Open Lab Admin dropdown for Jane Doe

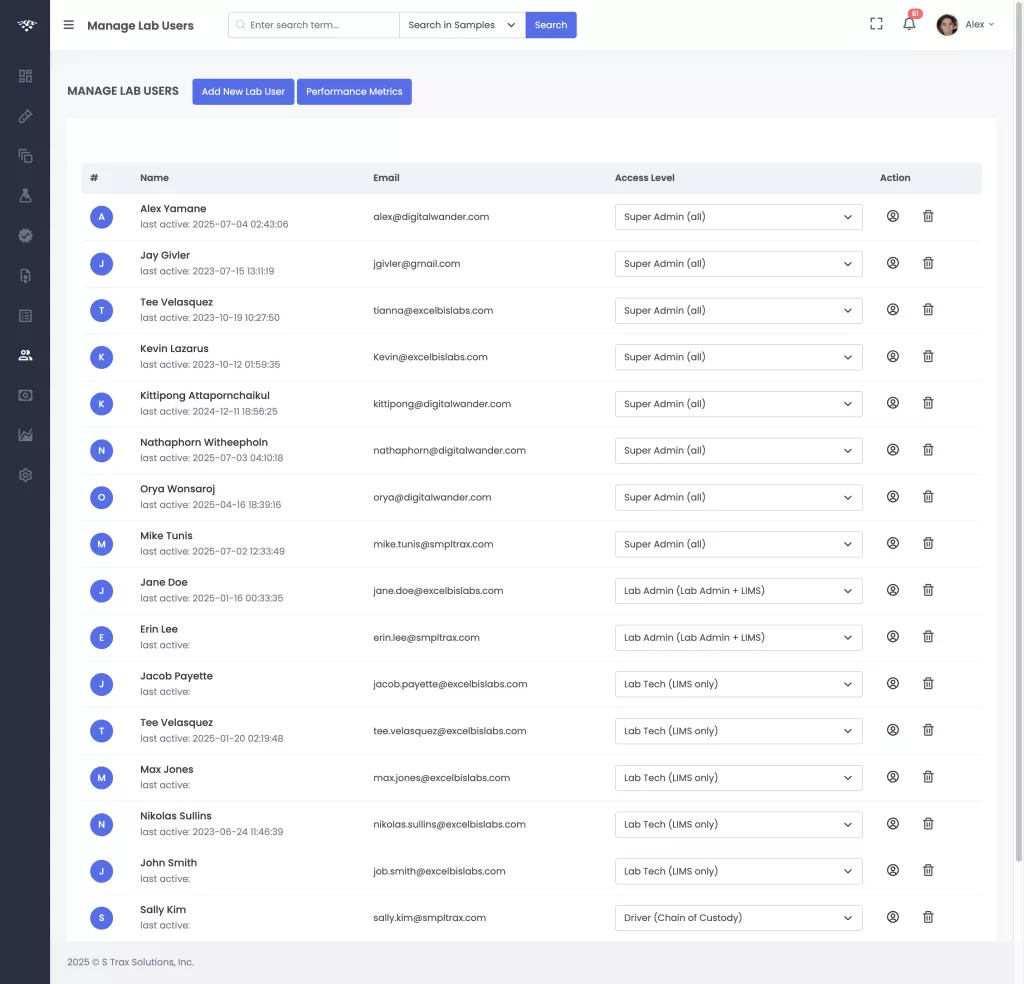click(738, 591)
